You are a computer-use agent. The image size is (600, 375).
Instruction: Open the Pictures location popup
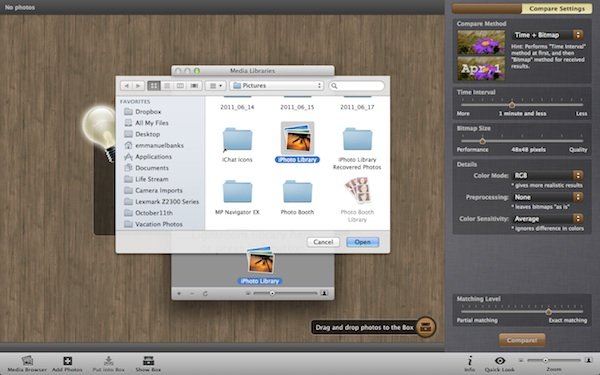pyautogui.click(x=277, y=86)
